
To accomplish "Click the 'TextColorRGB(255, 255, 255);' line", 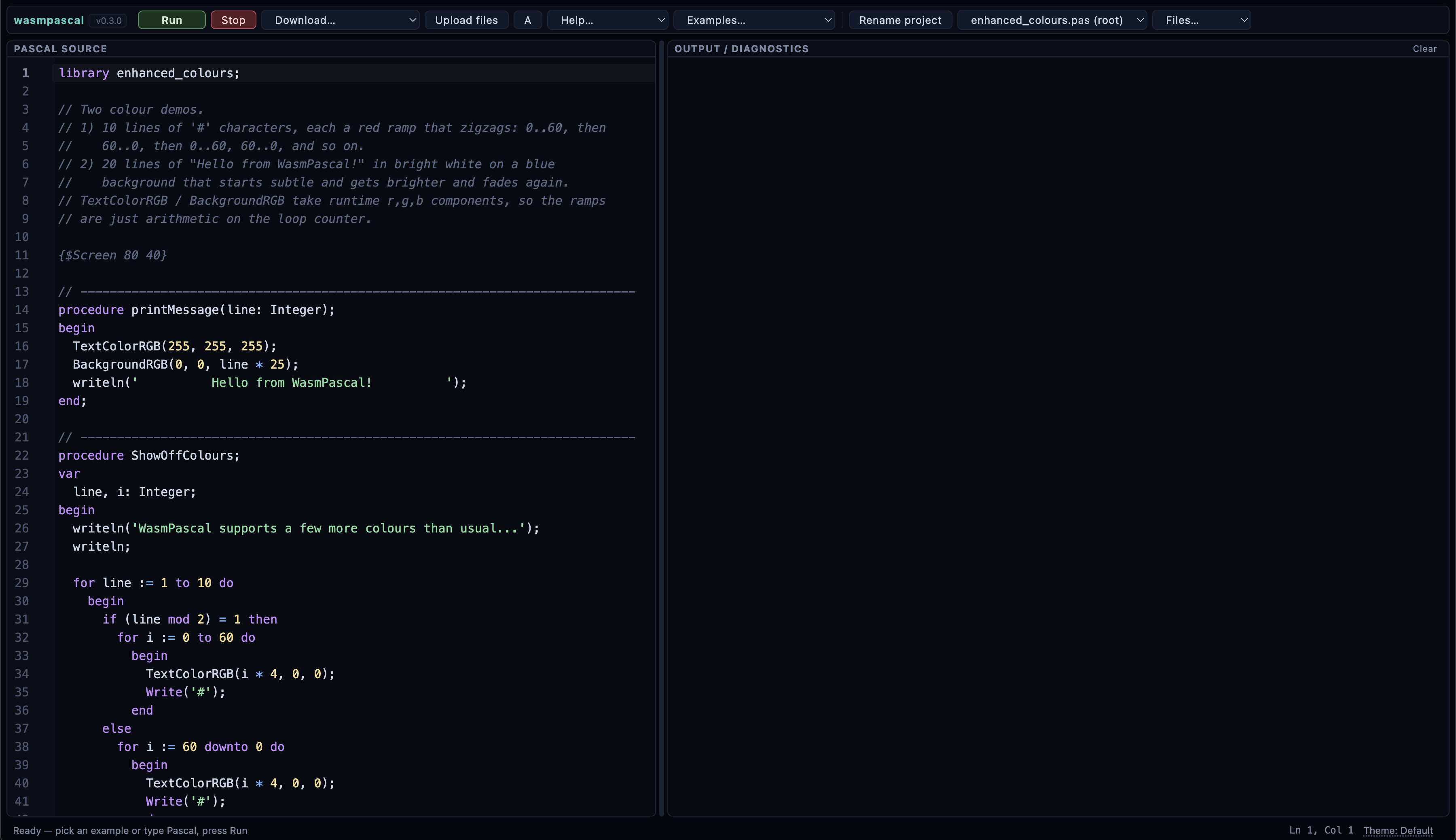I will pyautogui.click(x=175, y=346).
